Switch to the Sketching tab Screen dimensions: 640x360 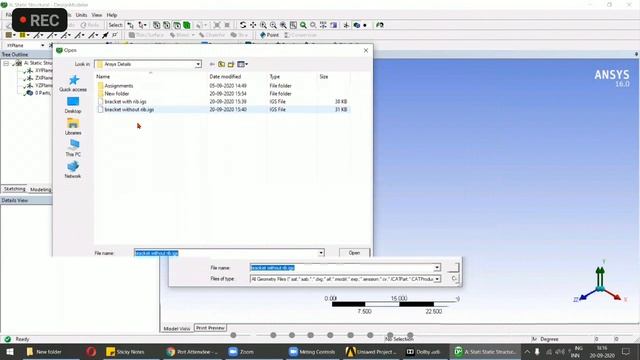tap(15, 189)
